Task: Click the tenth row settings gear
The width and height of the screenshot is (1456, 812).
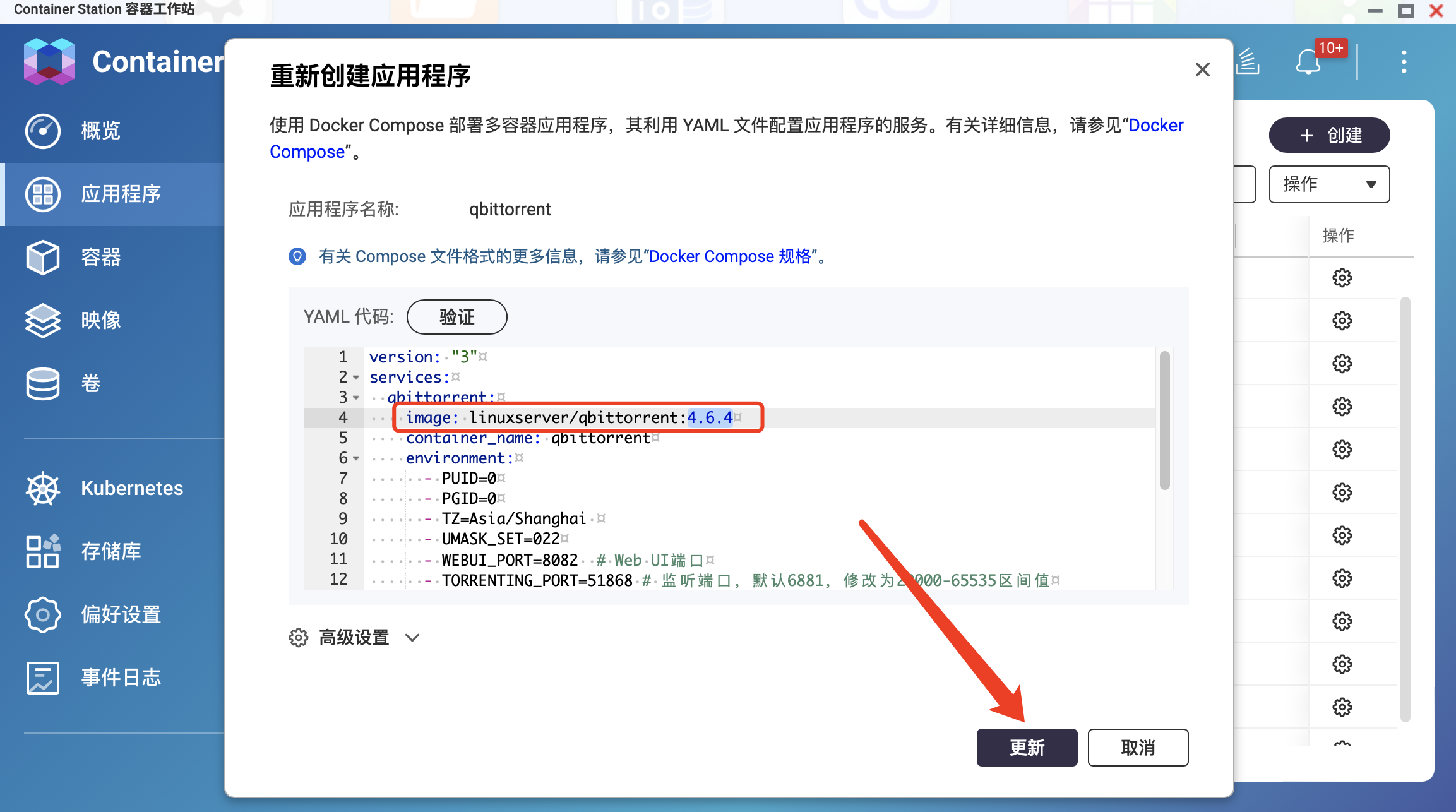Action: pyautogui.click(x=1342, y=664)
